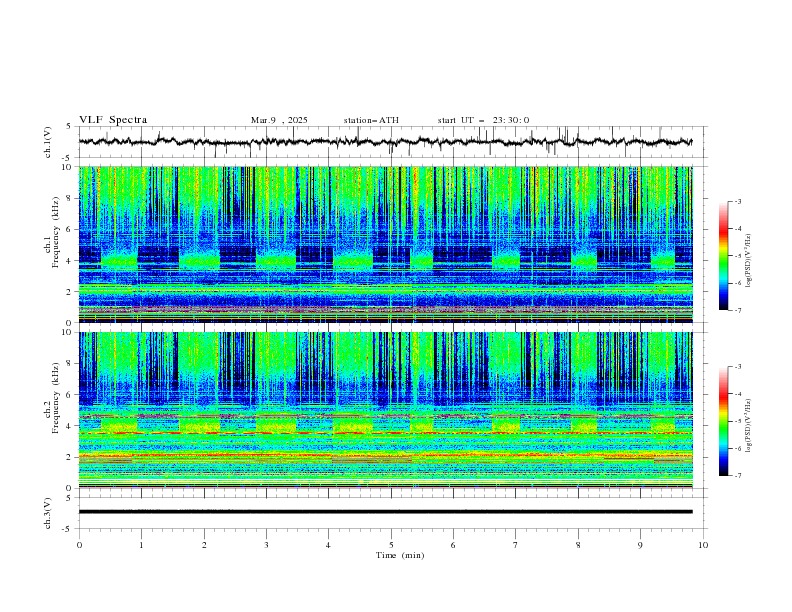792x612 pixels.
Task: Click the ch.1 PSD color scale bar
Action: tap(724, 256)
